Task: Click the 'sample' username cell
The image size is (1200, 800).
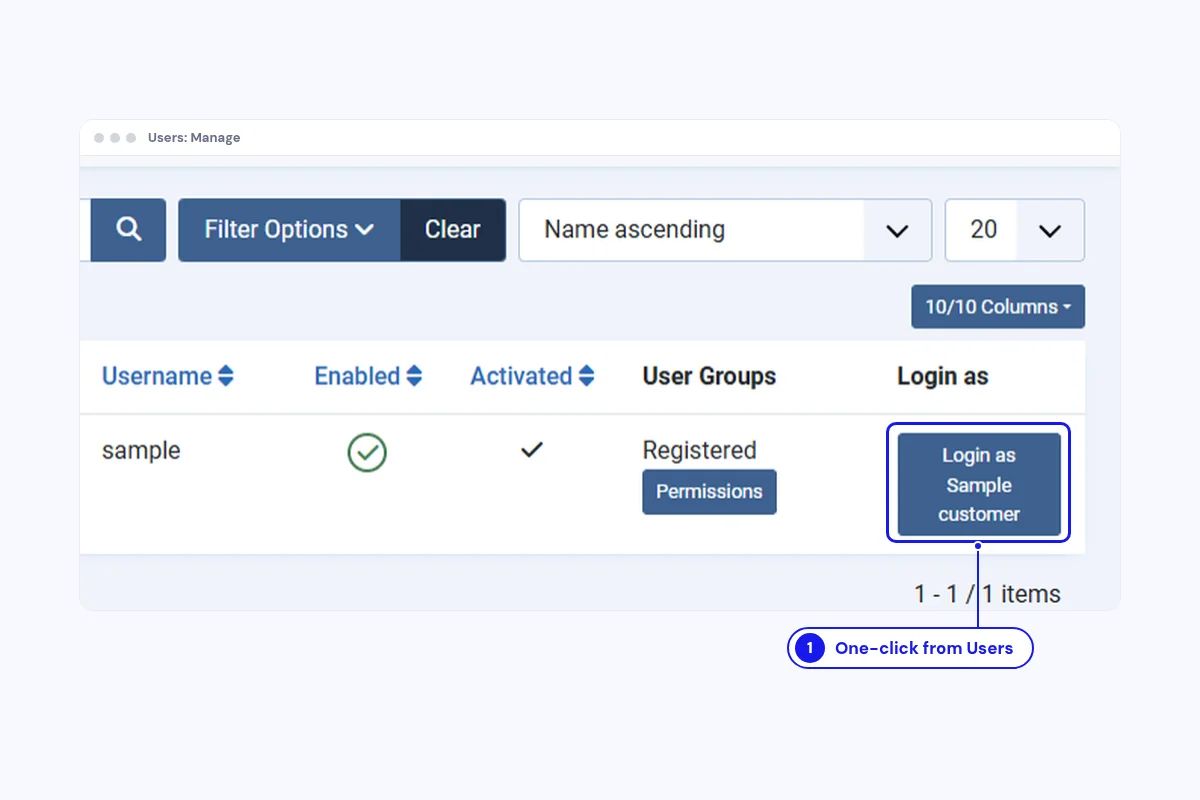Action: (x=141, y=450)
